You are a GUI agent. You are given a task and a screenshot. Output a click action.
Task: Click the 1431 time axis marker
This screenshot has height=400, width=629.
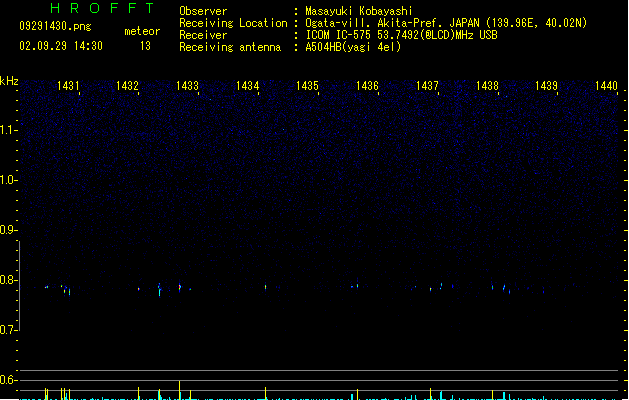[x=68, y=86]
